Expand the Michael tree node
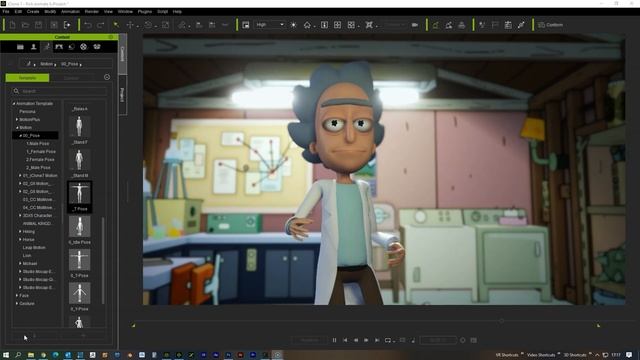The image size is (640, 360). 20,264
